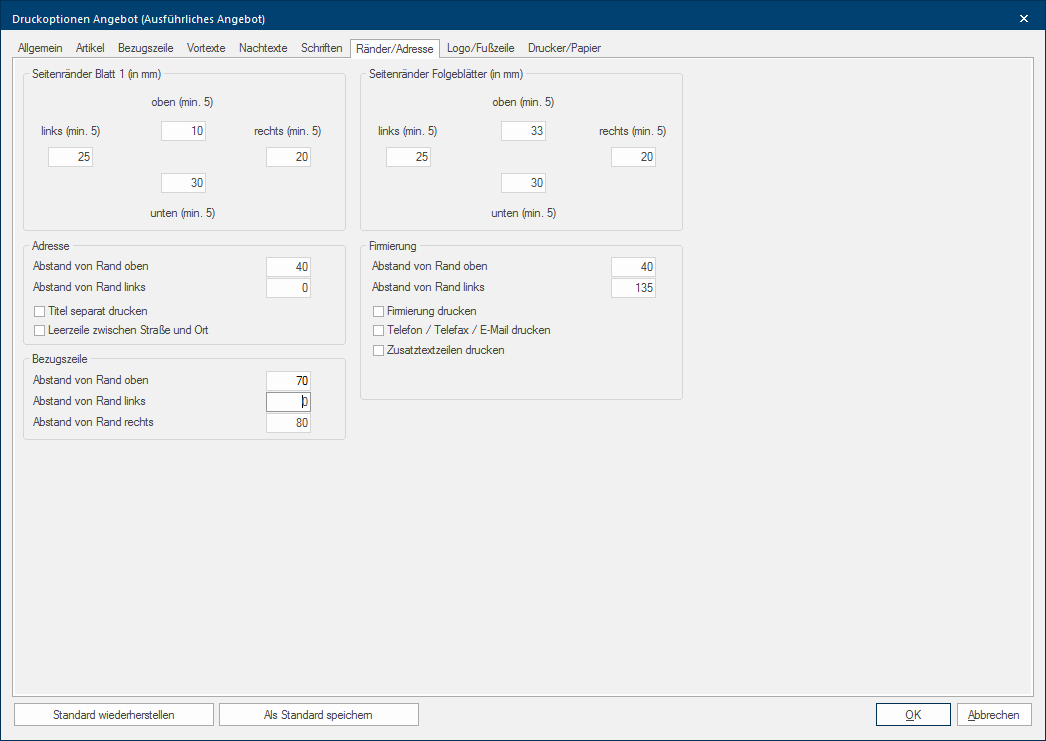Open the Logo/Fußzeile tab

(480, 48)
